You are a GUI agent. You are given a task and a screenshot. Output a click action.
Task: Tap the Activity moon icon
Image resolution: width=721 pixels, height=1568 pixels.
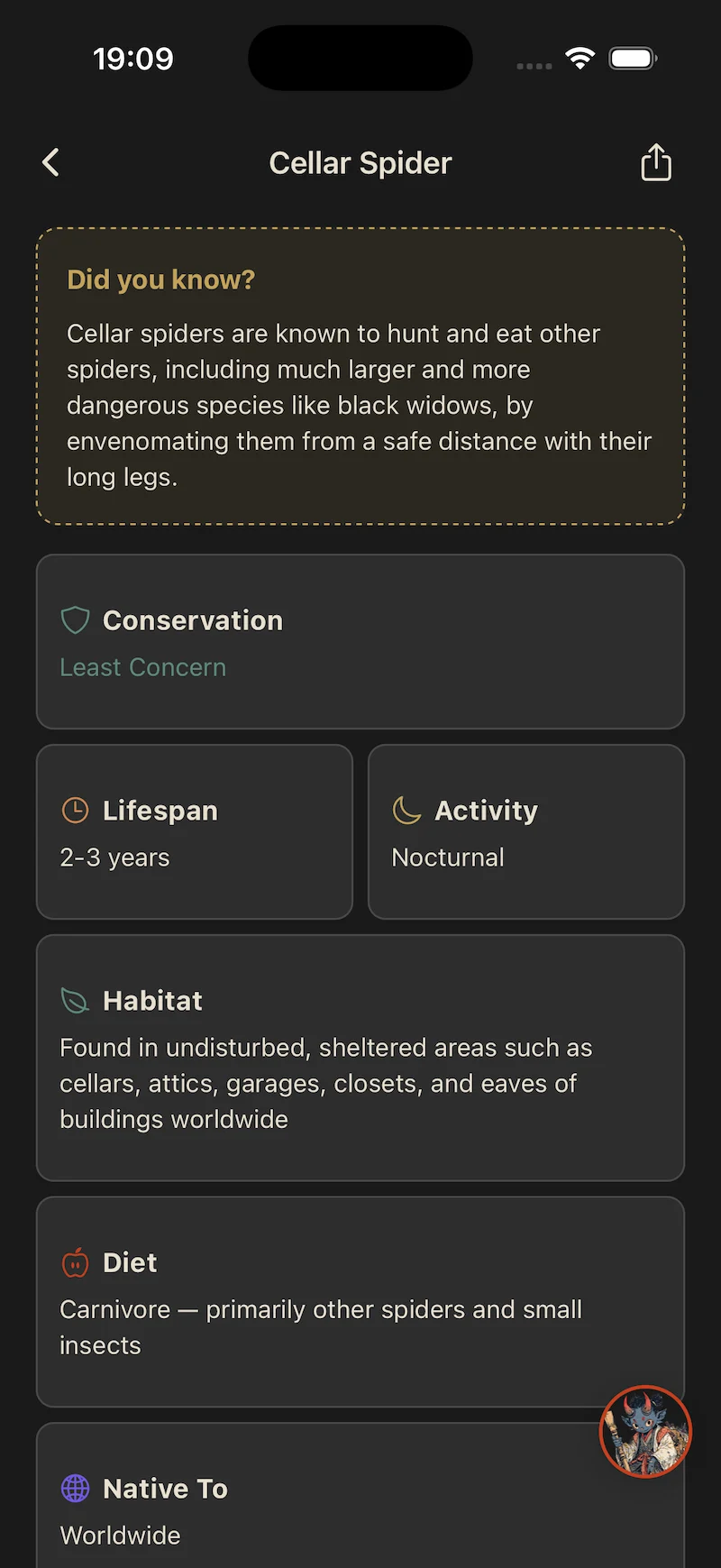click(x=407, y=810)
